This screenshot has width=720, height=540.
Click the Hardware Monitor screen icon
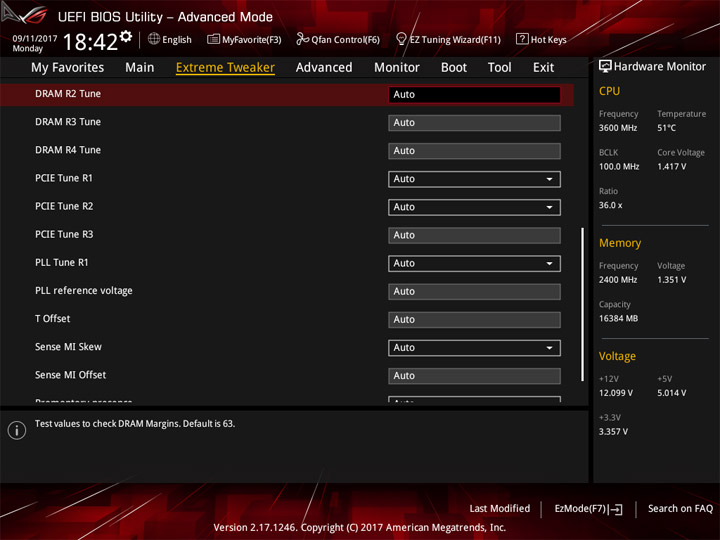pos(605,67)
